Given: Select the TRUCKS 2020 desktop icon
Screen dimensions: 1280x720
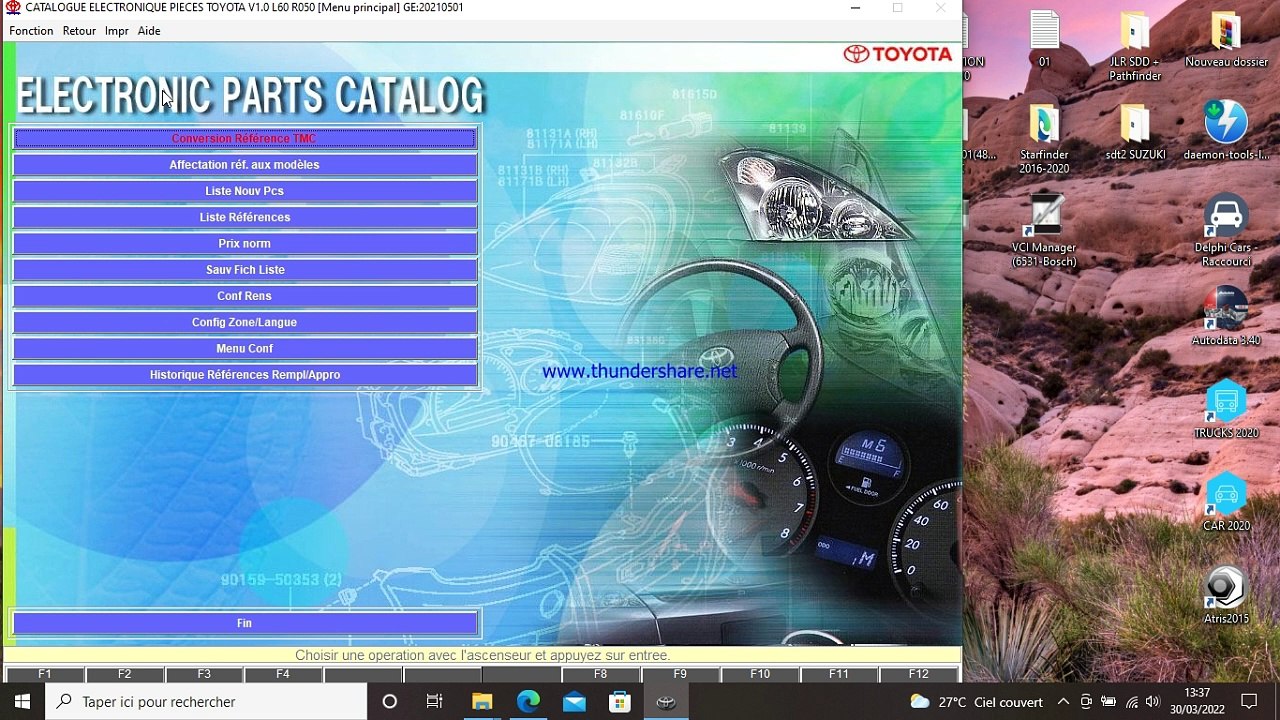Looking at the screenshot, I should pos(1226,410).
